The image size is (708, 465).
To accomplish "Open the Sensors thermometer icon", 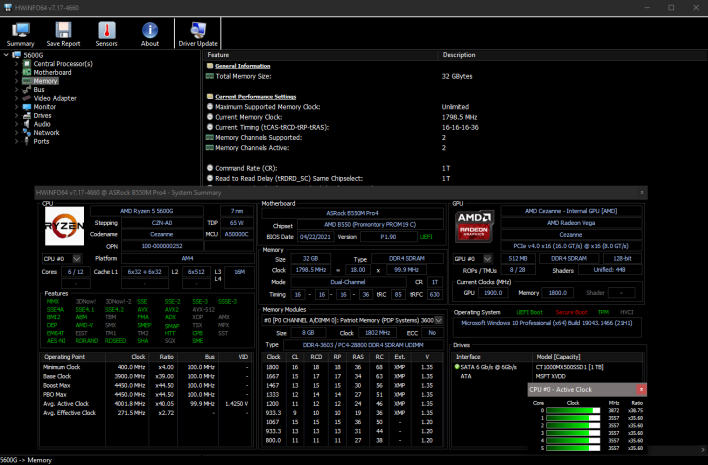I will click(x=106, y=34).
